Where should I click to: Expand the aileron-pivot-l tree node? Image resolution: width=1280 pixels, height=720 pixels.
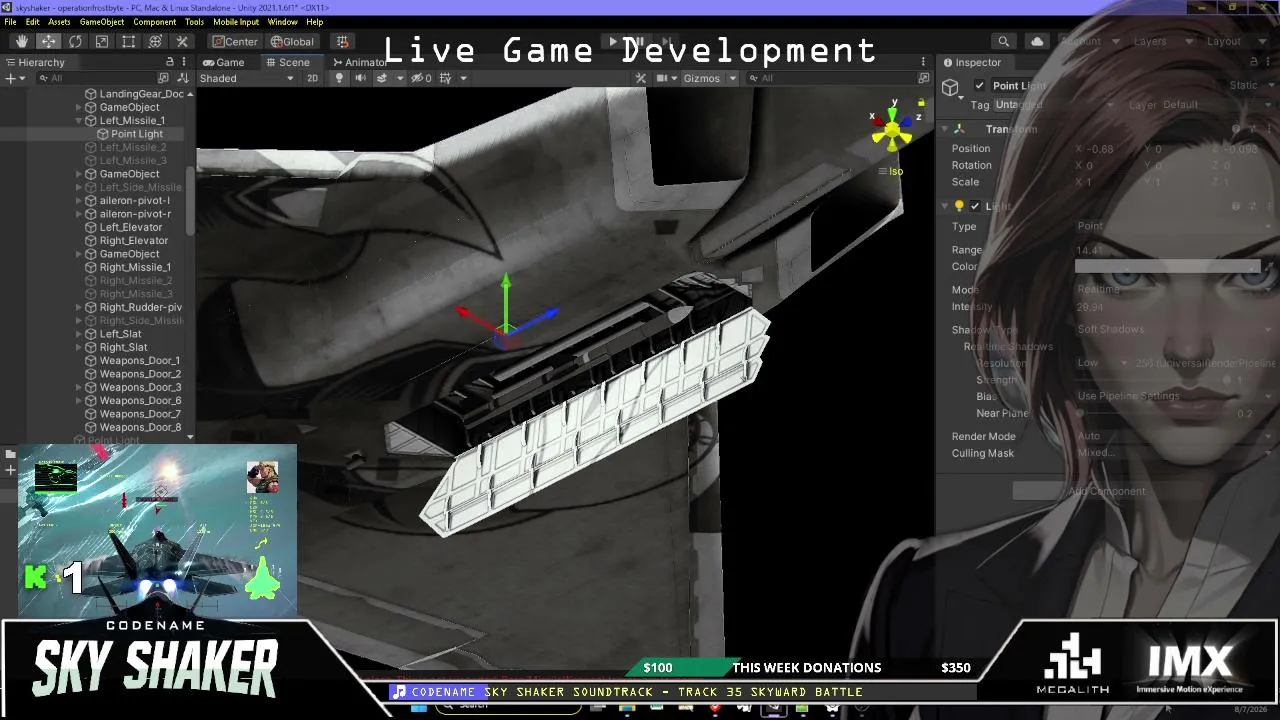(x=79, y=201)
